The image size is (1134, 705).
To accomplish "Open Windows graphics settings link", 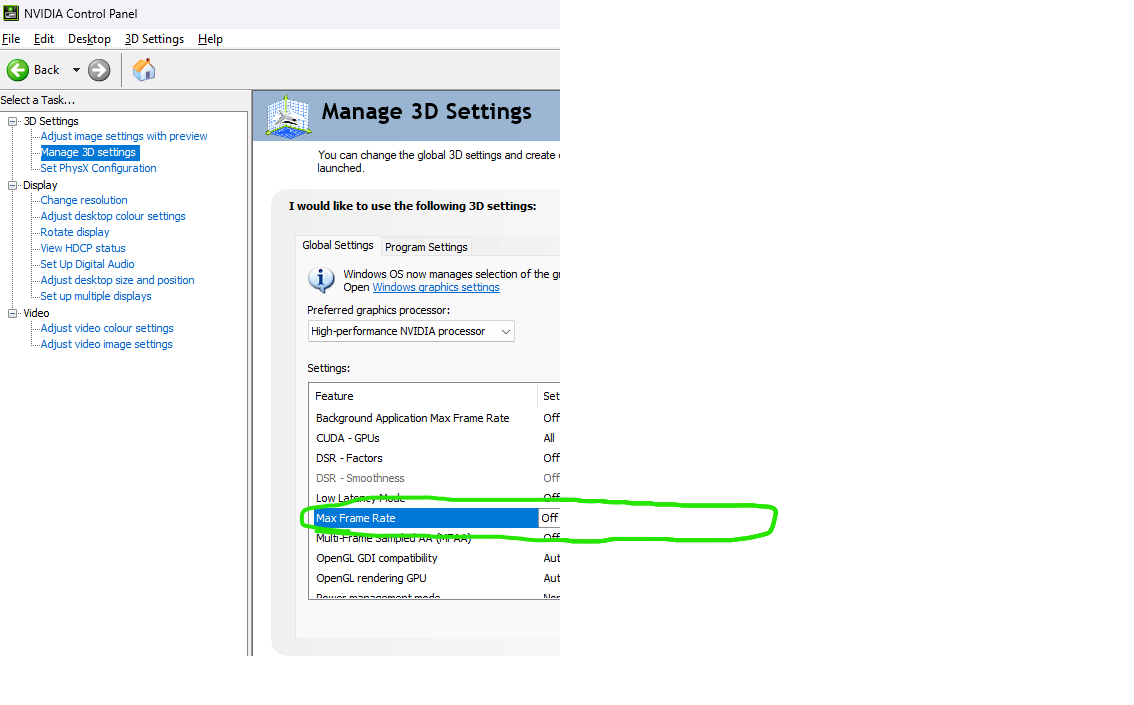I will tap(435, 287).
